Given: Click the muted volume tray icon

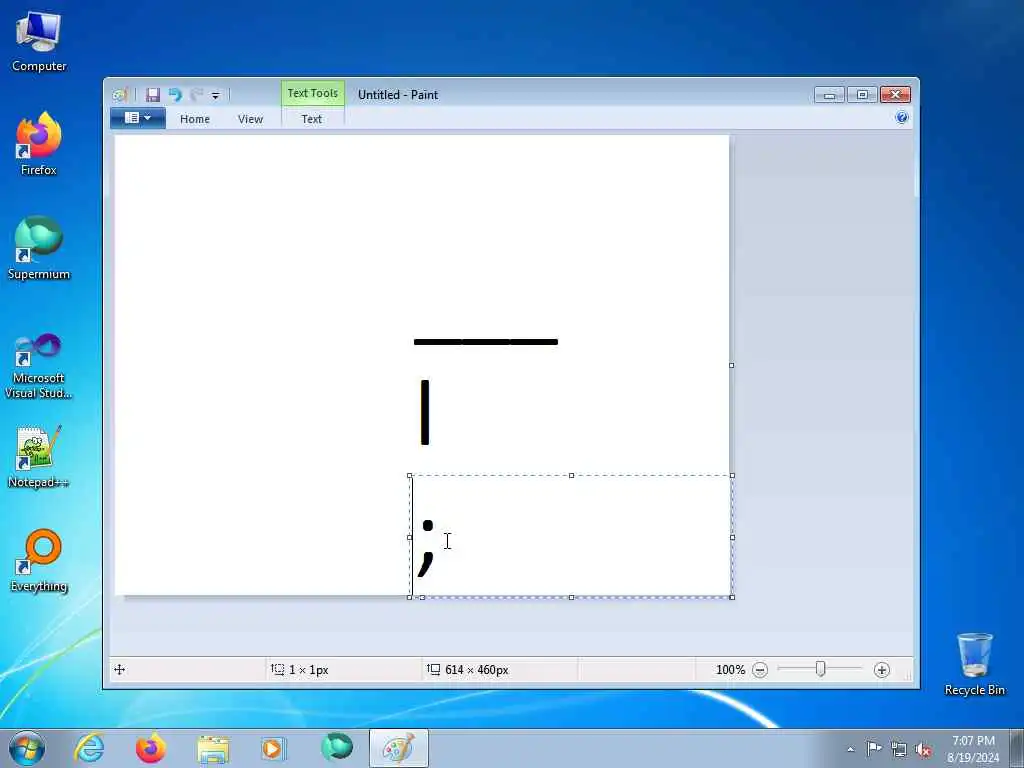Looking at the screenshot, I should [923, 749].
